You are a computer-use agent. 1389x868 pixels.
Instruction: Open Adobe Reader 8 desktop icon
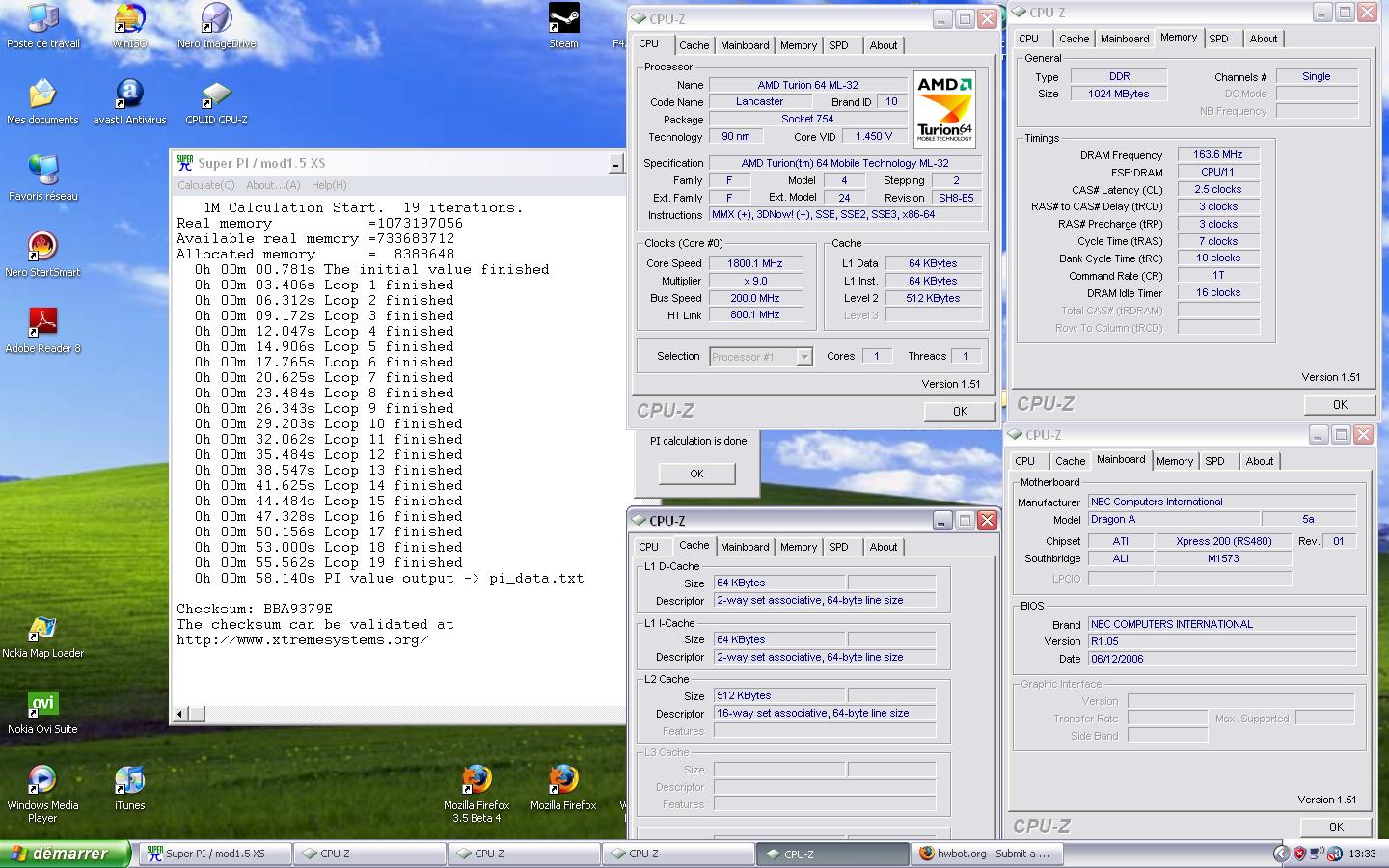point(42,331)
